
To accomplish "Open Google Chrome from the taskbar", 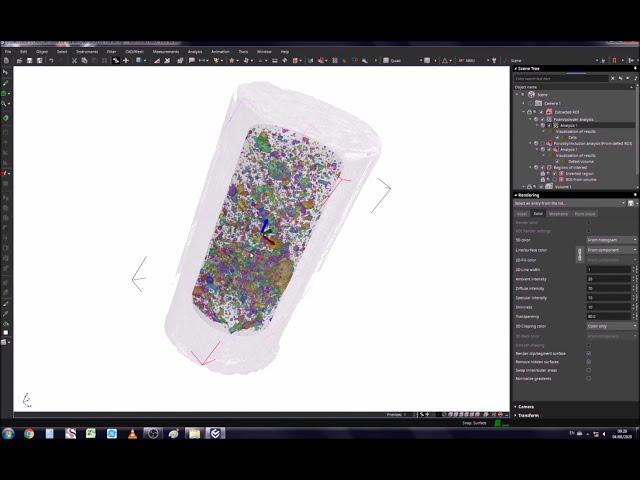I will tap(29, 433).
